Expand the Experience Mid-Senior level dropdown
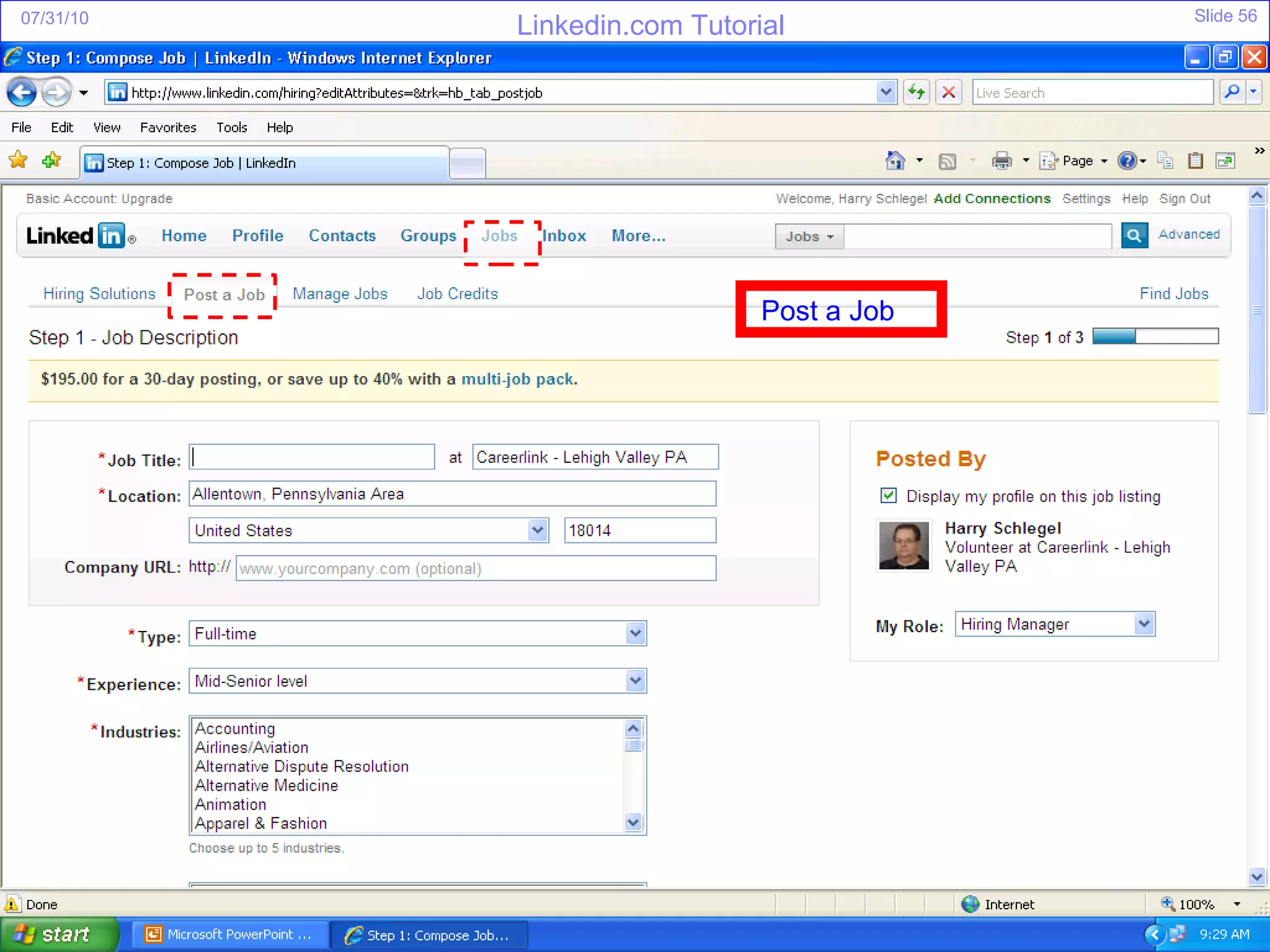Screen dimensions: 1270x952 tap(635, 681)
